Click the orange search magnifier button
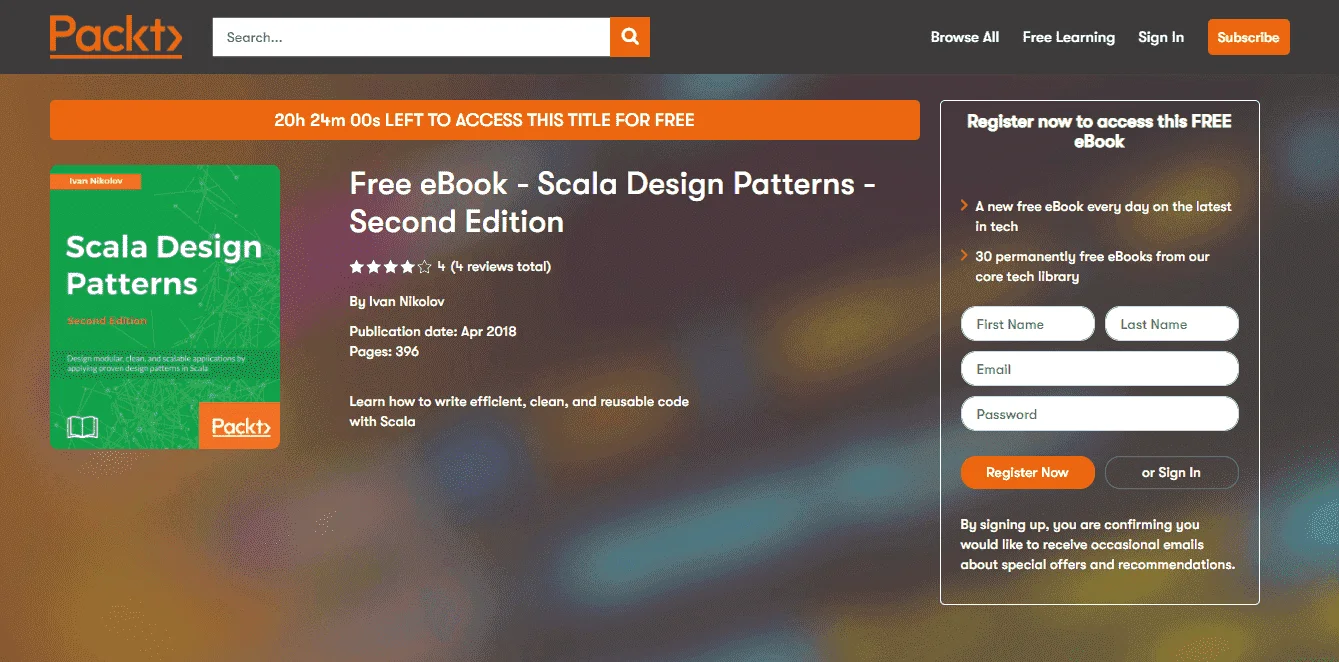 pos(630,37)
